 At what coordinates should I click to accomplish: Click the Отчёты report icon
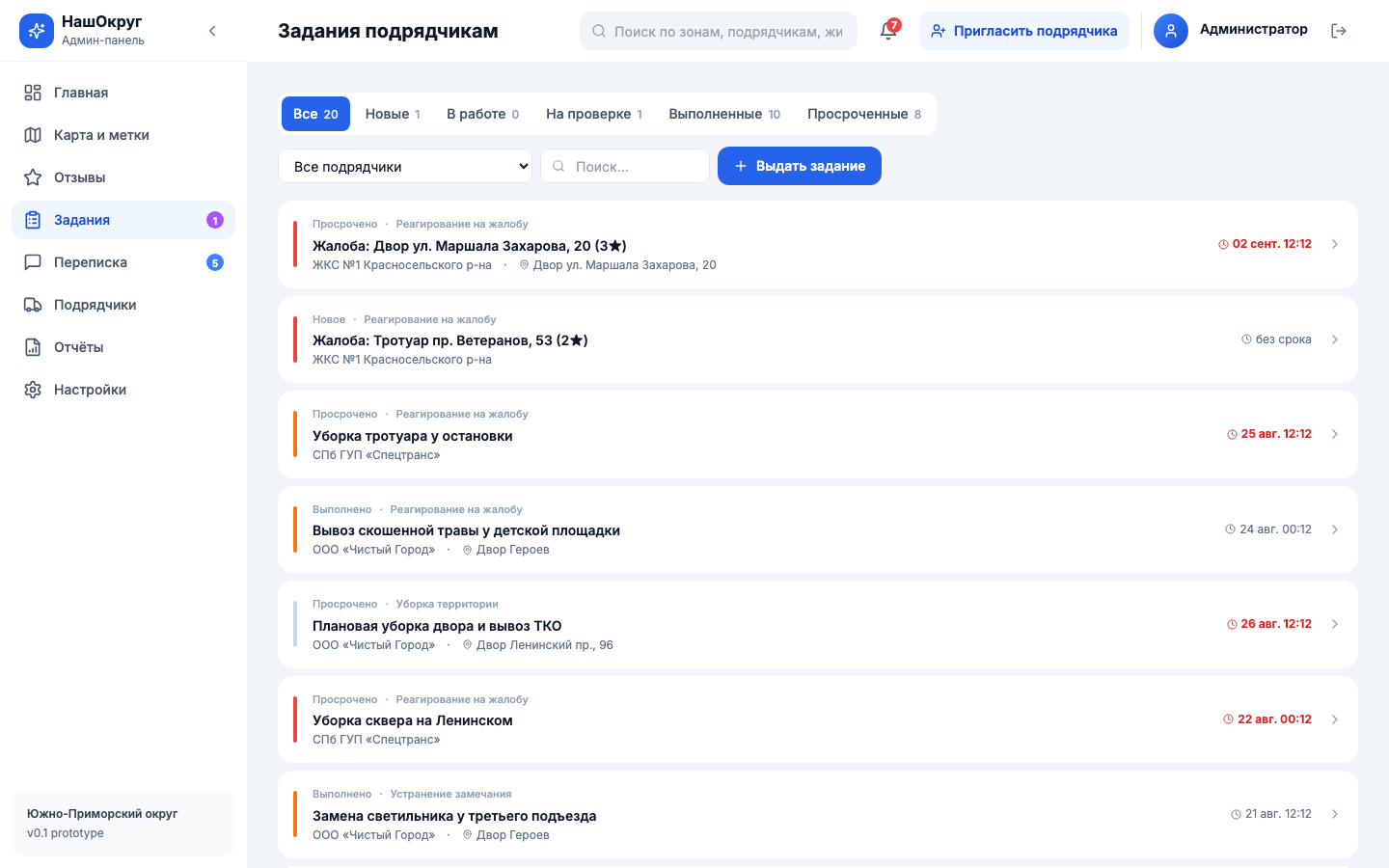click(33, 347)
